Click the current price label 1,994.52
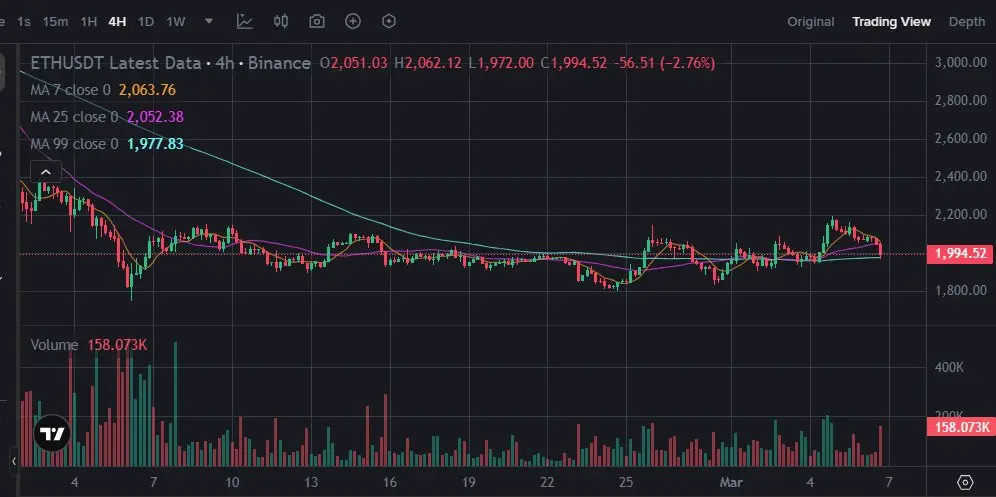996x497 pixels. 960,254
